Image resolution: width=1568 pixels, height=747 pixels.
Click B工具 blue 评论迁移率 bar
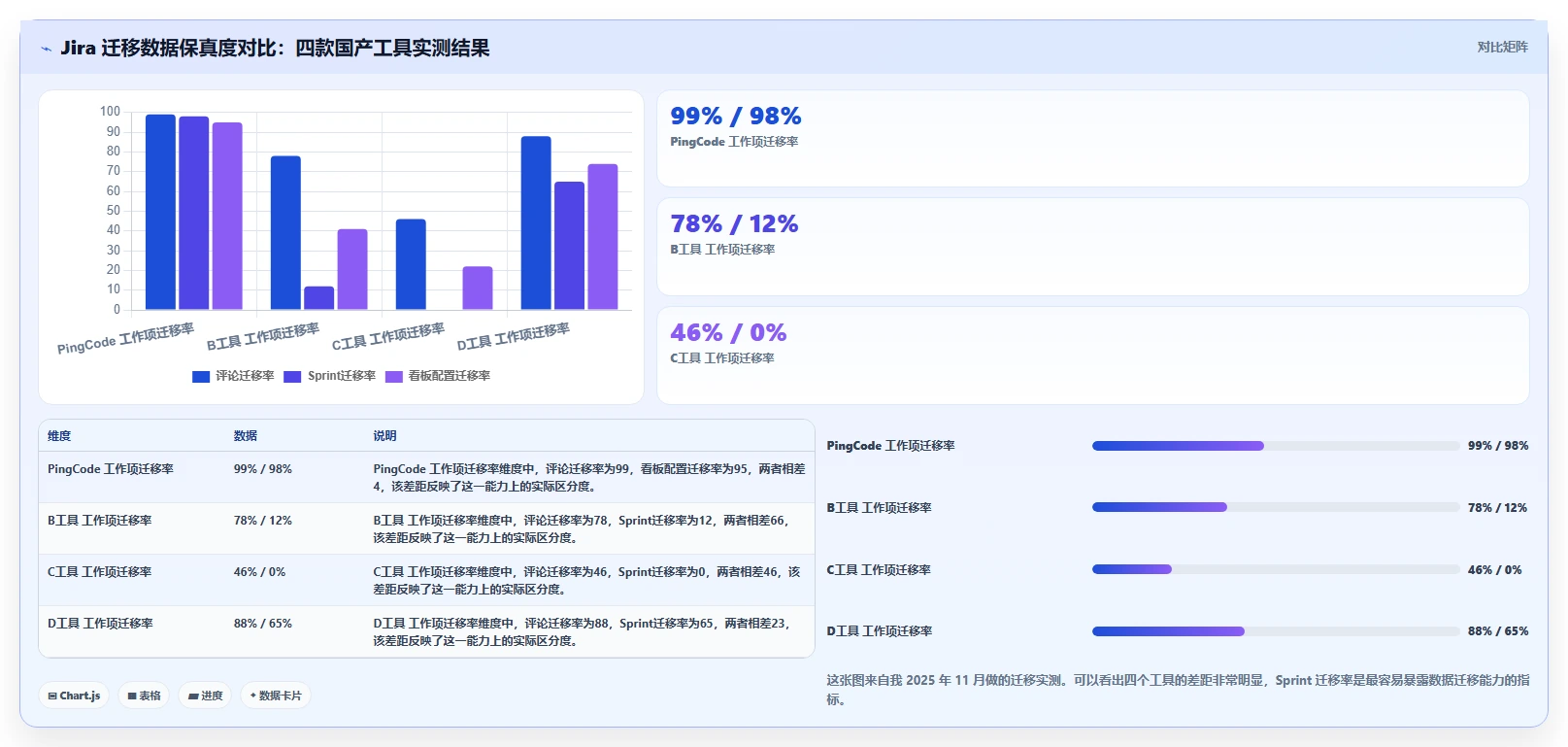pos(285,233)
